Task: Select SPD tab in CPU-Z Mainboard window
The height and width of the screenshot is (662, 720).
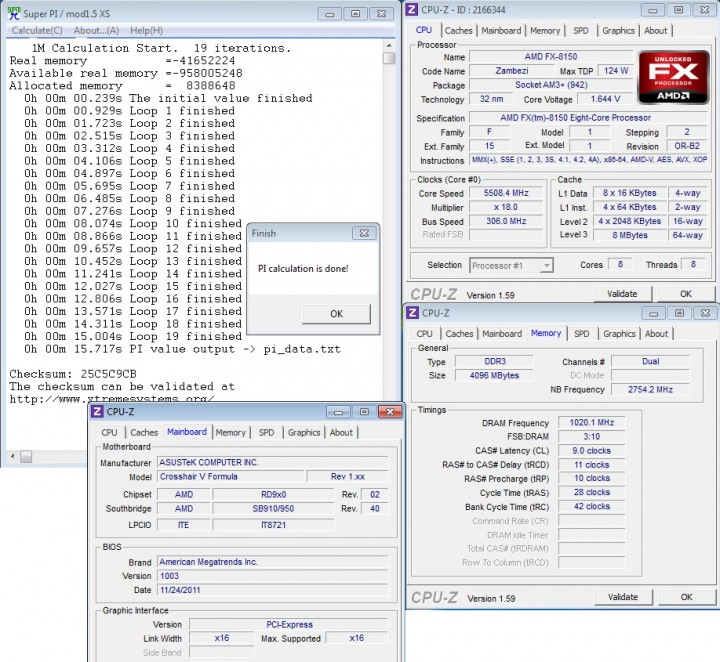Action: pyautogui.click(x=266, y=432)
